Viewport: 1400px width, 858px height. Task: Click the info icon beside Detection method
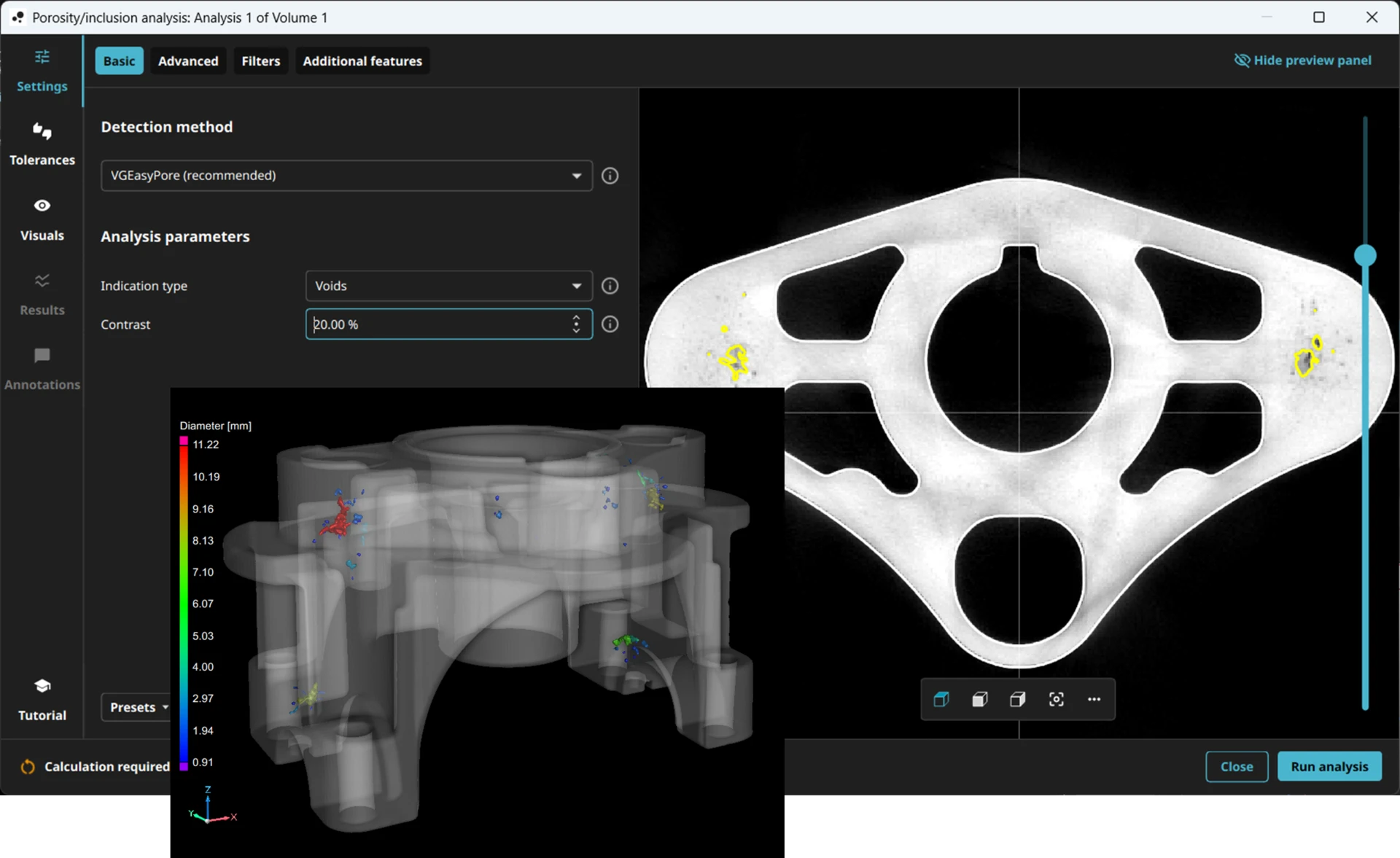pyautogui.click(x=610, y=176)
